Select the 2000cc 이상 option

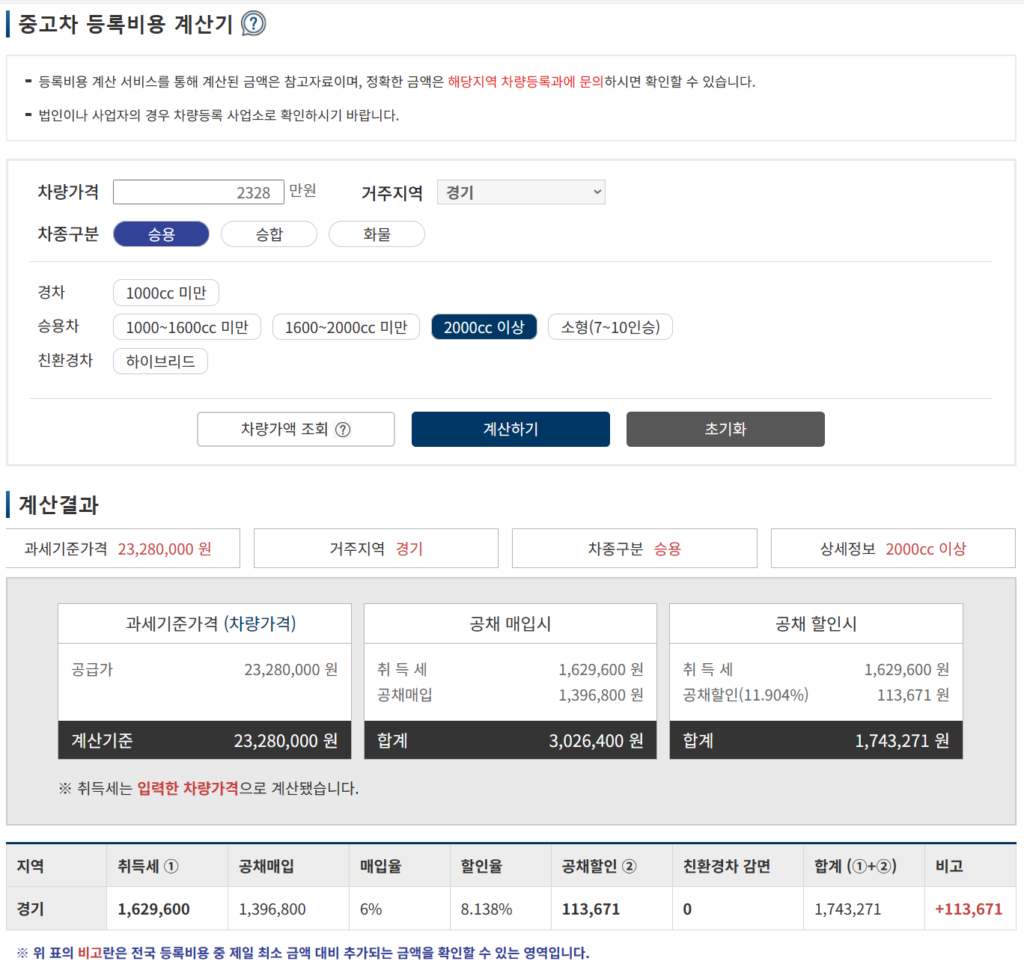(484, 326)
